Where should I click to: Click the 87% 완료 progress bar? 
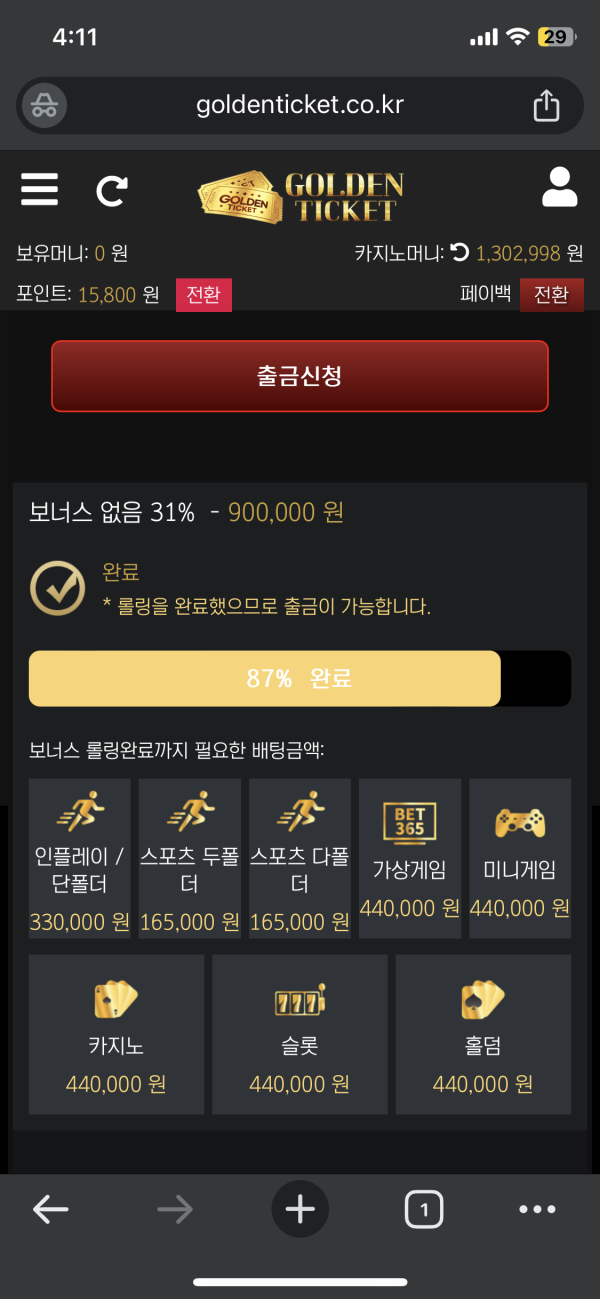click(x=300, y=679)
